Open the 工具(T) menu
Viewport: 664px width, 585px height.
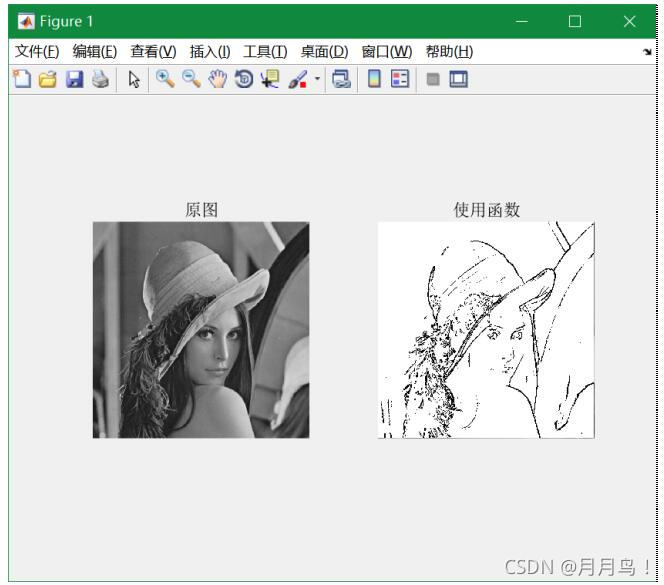[x=266, y=52]
